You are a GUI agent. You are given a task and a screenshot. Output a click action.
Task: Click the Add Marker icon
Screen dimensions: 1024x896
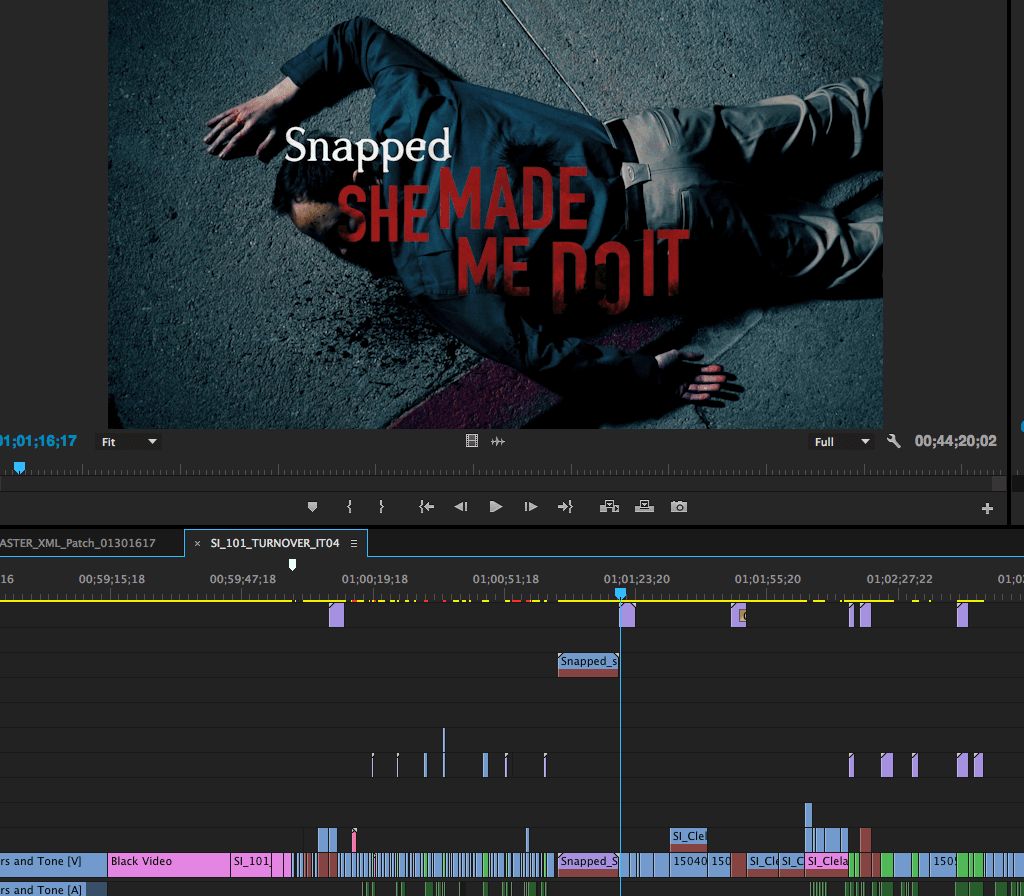312,507
